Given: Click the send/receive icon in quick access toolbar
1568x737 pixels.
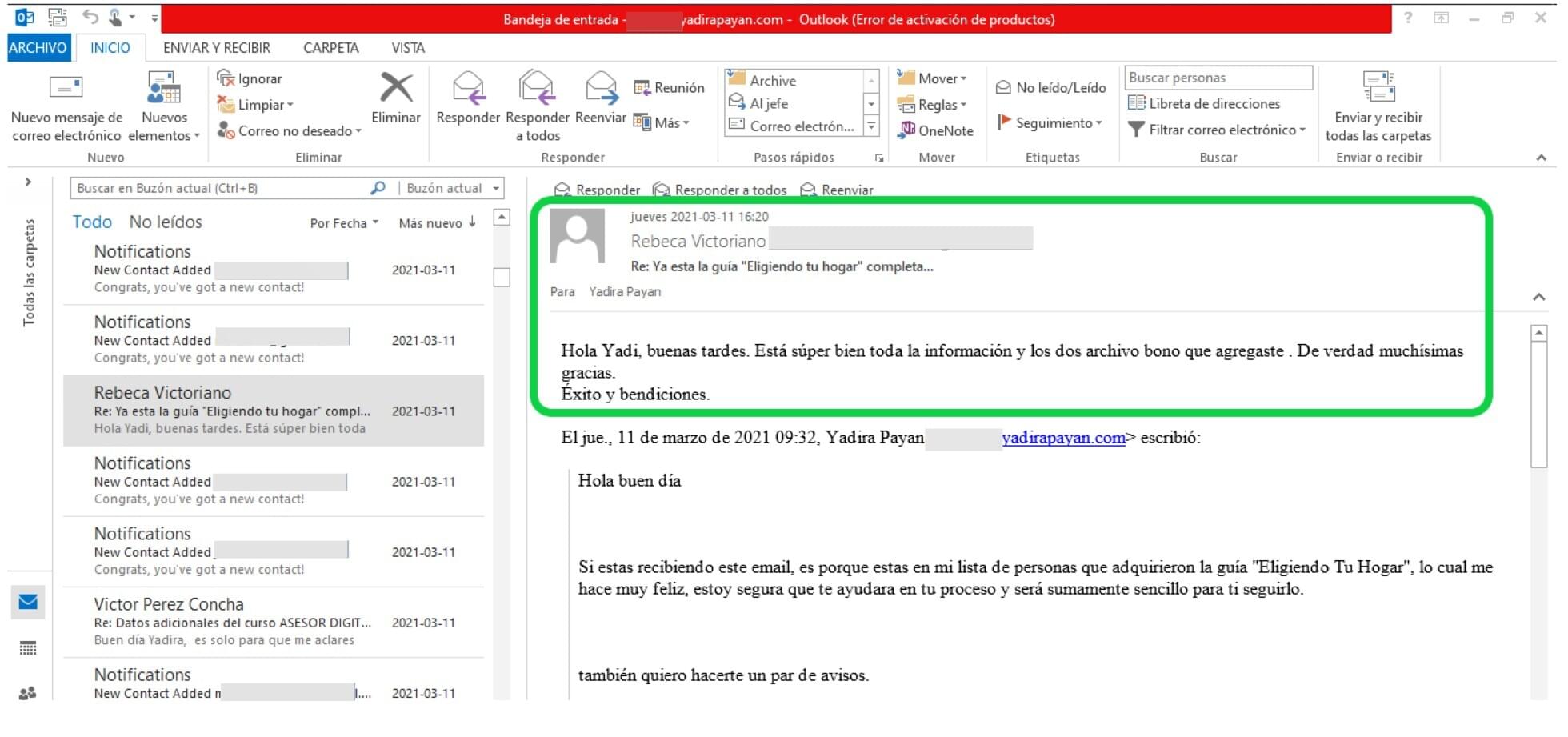Looking at the screenshot, I should click(57, 17).
